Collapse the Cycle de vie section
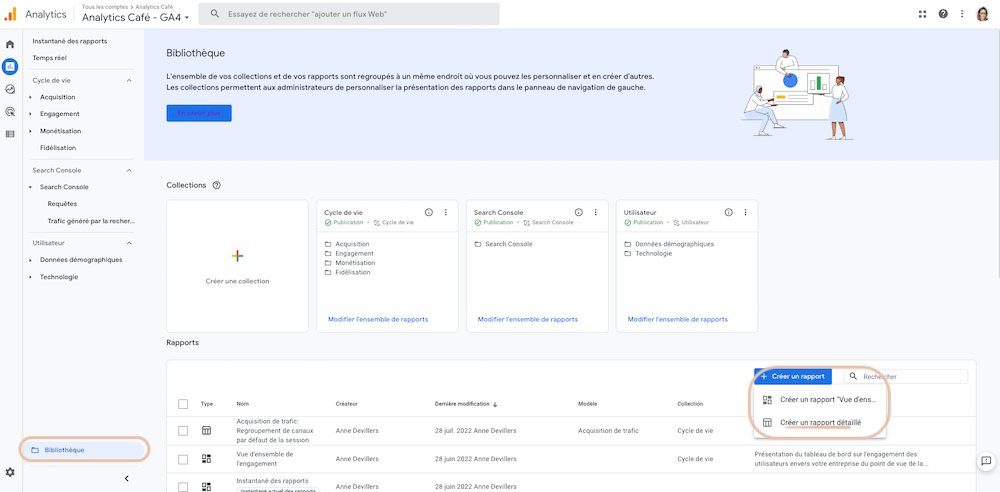 pos(129,80)
